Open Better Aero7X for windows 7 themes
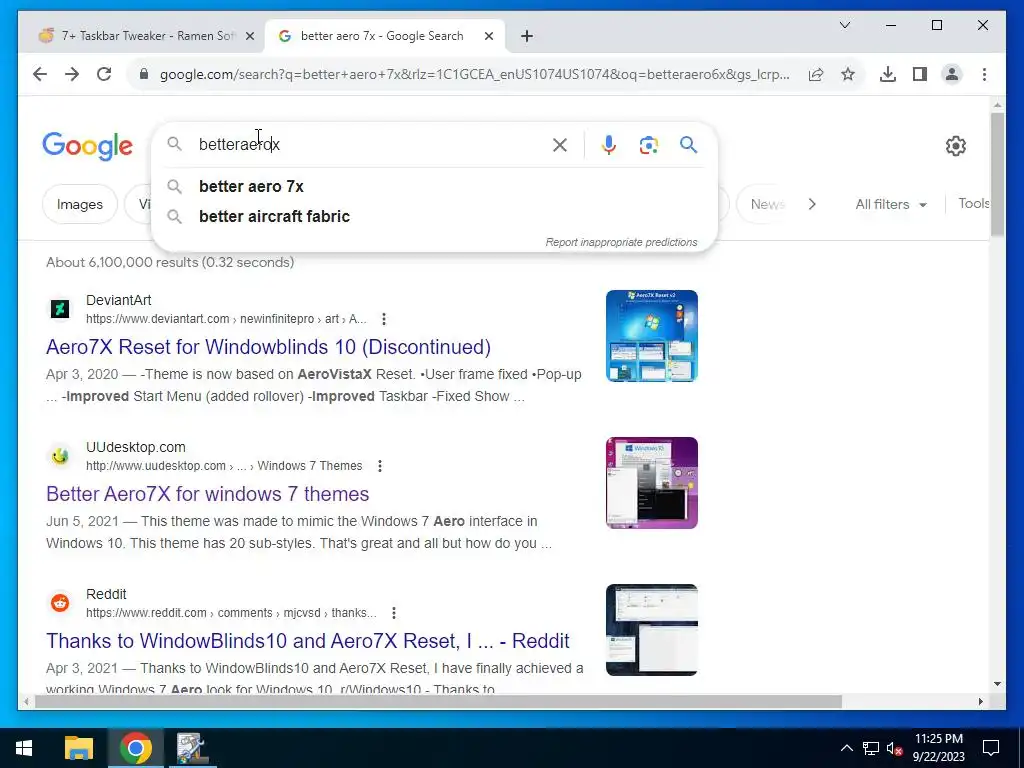This screenshot has height=768, width=1024. pyautogui.click(x=208, y=494)
